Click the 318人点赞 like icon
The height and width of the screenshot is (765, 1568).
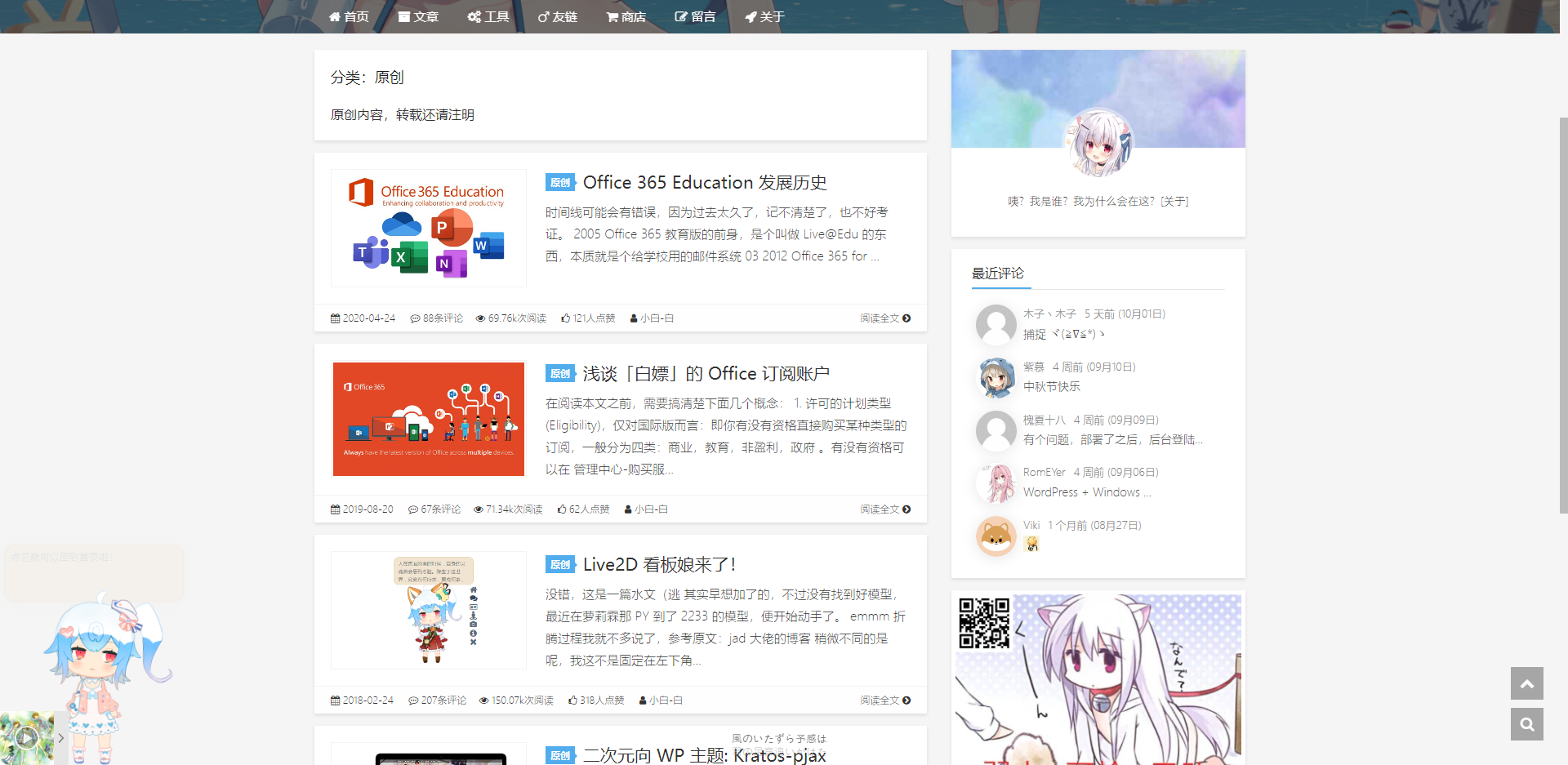pos(572,701)
